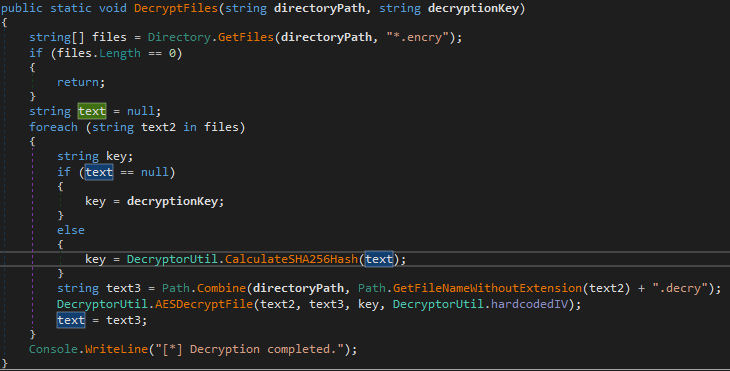This screenshot has width=730, height=371.
Task: Click the else keyword
Action: tap(71, 230)
